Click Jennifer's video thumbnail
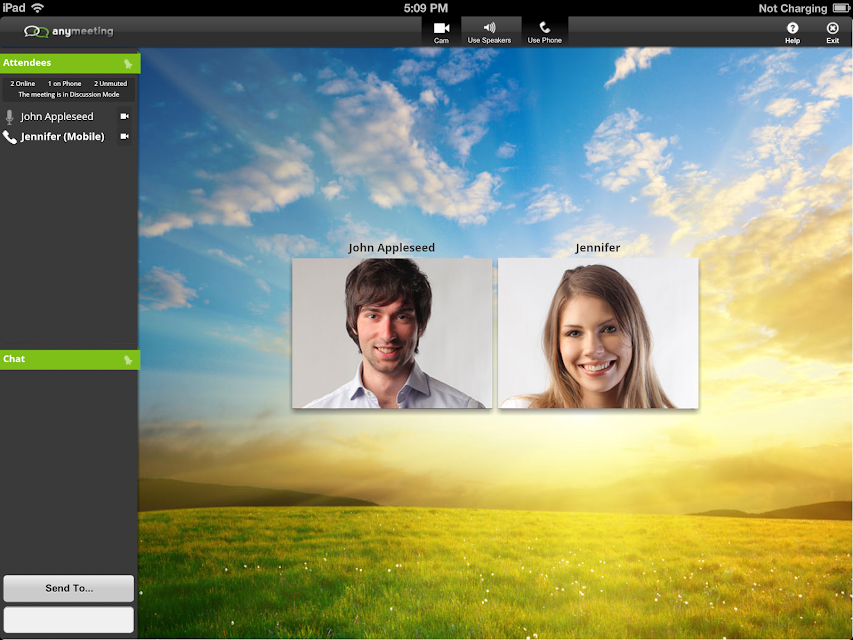This screenshot has height=640, width=853. (x=598, y=333)
